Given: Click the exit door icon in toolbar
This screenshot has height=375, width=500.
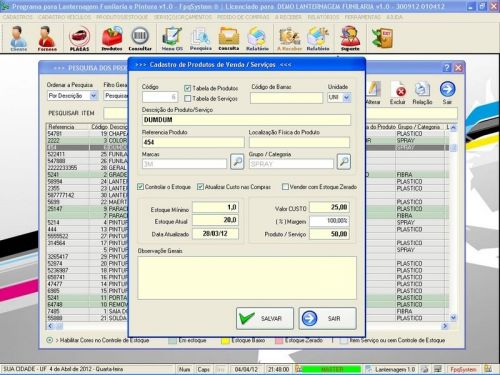Looking at the screenshot, I should pos(383,38).
